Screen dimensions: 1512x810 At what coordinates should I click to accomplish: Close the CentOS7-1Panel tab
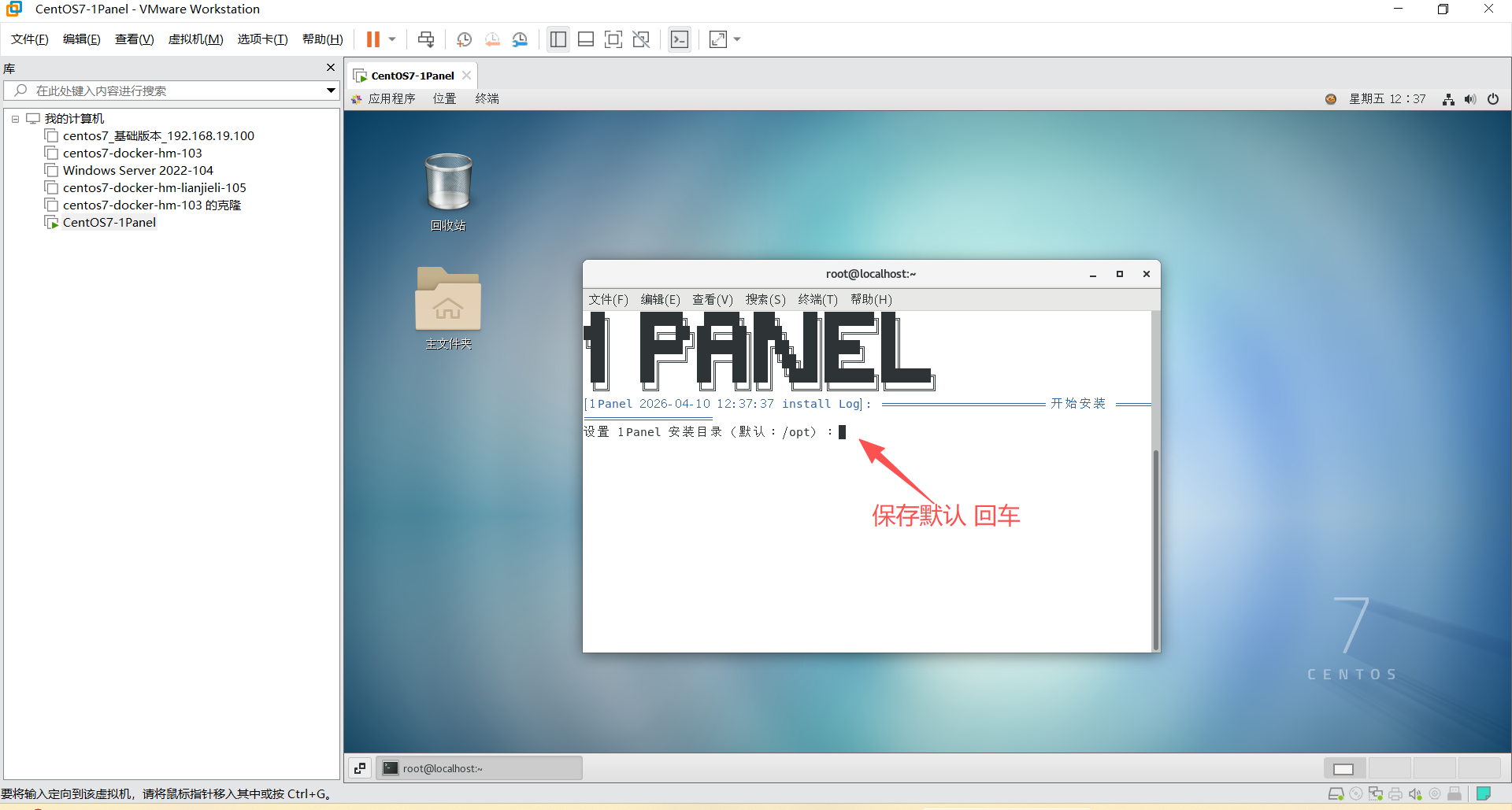[467, 76]
